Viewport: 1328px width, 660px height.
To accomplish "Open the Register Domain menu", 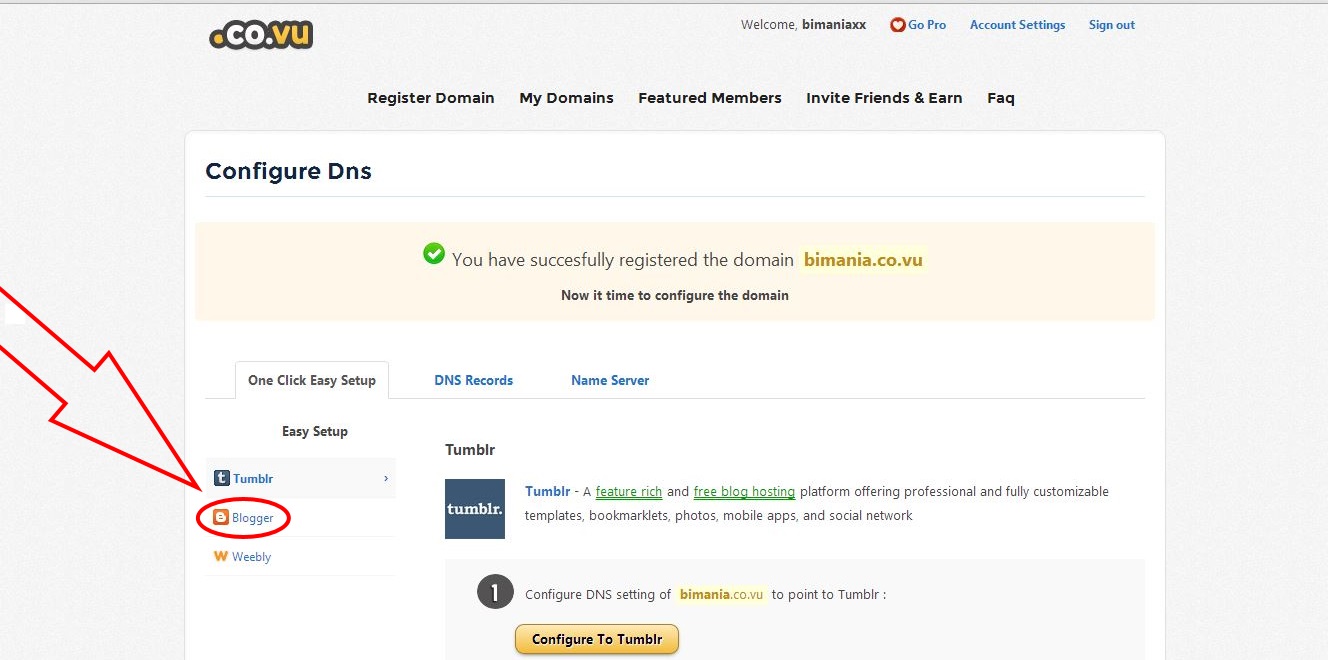I will 431,98.
